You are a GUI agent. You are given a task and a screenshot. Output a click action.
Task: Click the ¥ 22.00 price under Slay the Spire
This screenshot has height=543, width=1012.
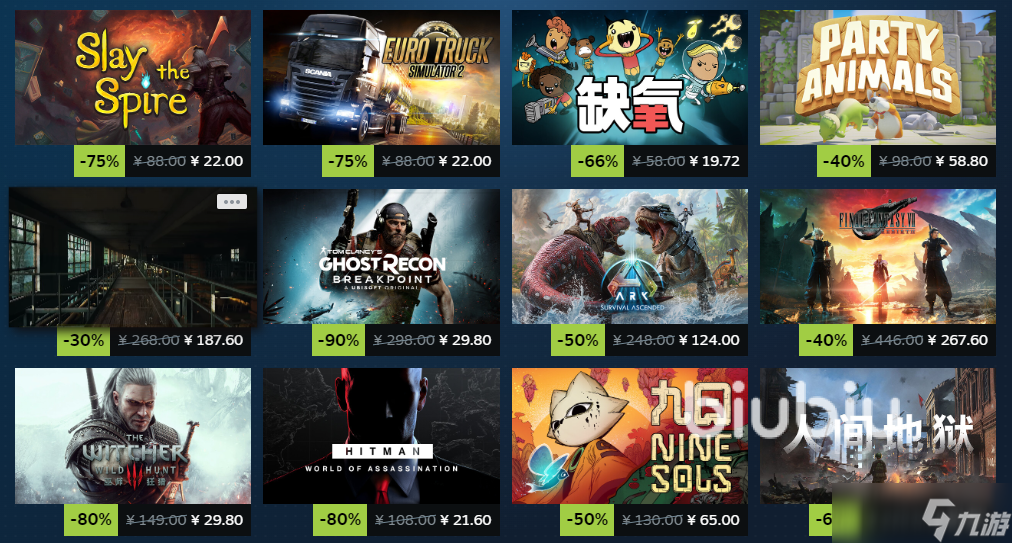click(217, 161)
